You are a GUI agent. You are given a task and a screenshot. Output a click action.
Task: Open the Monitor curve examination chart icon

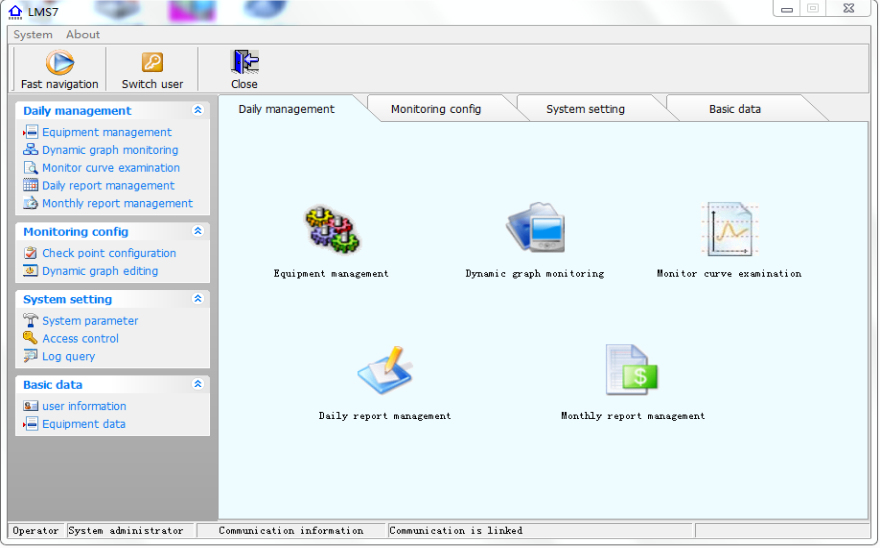[x=729, y=229]
